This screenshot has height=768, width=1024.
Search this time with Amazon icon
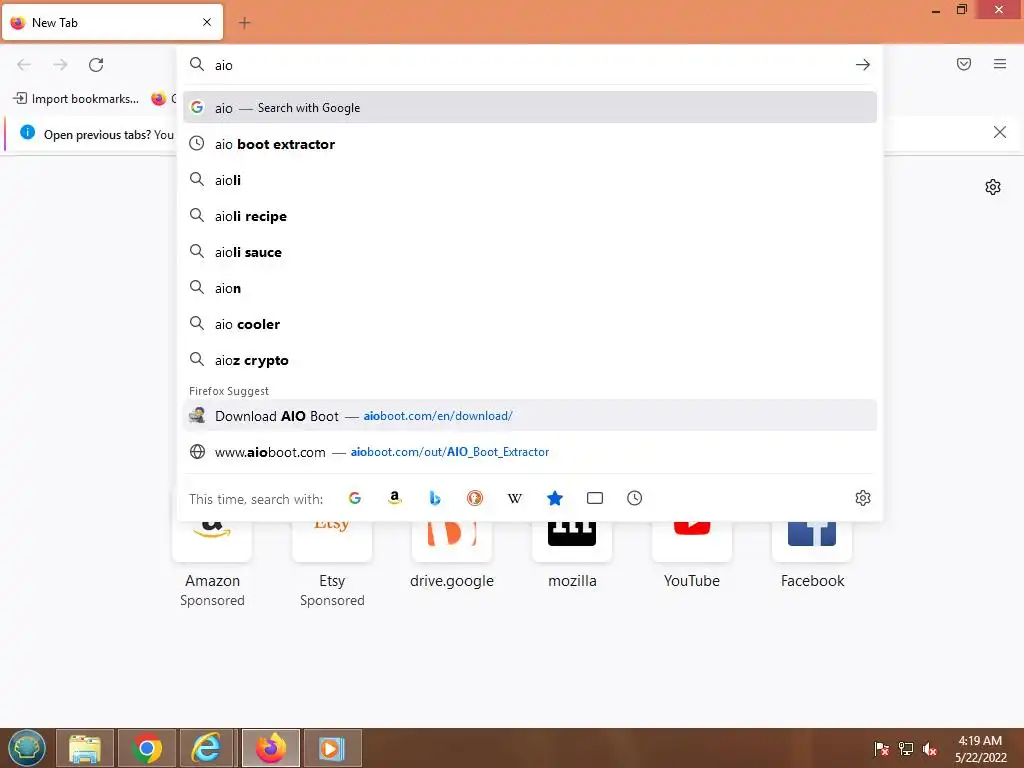pyautogui.click(x=394, y=498)
